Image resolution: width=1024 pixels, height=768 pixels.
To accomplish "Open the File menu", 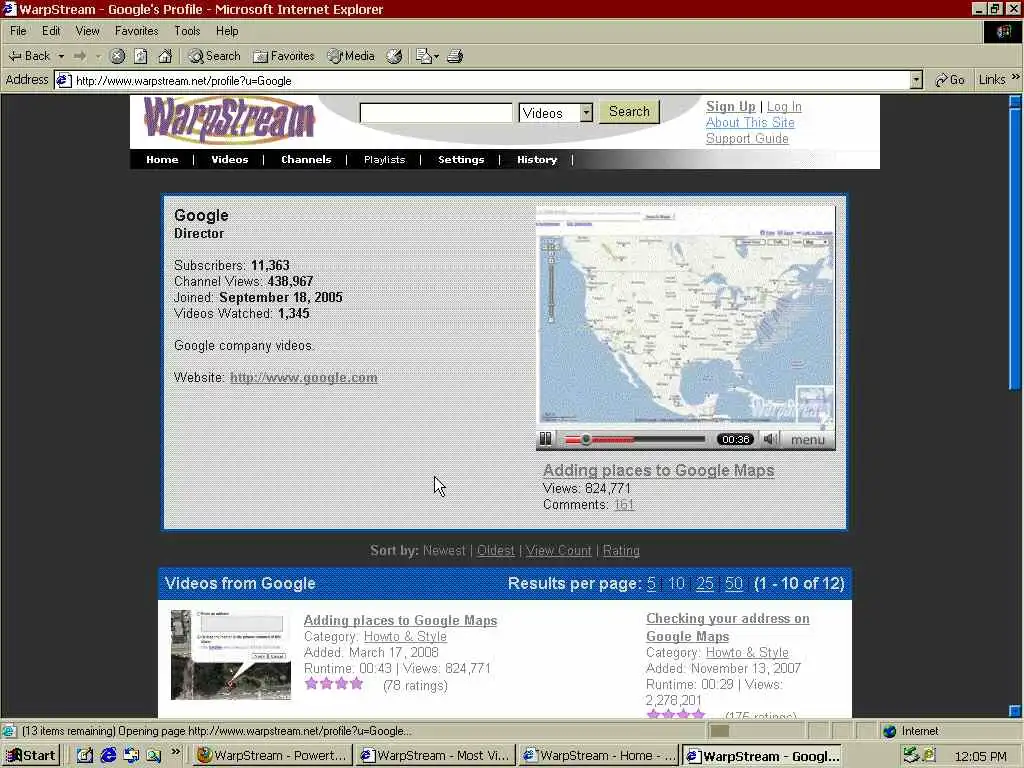I will (x=18, y=31).
